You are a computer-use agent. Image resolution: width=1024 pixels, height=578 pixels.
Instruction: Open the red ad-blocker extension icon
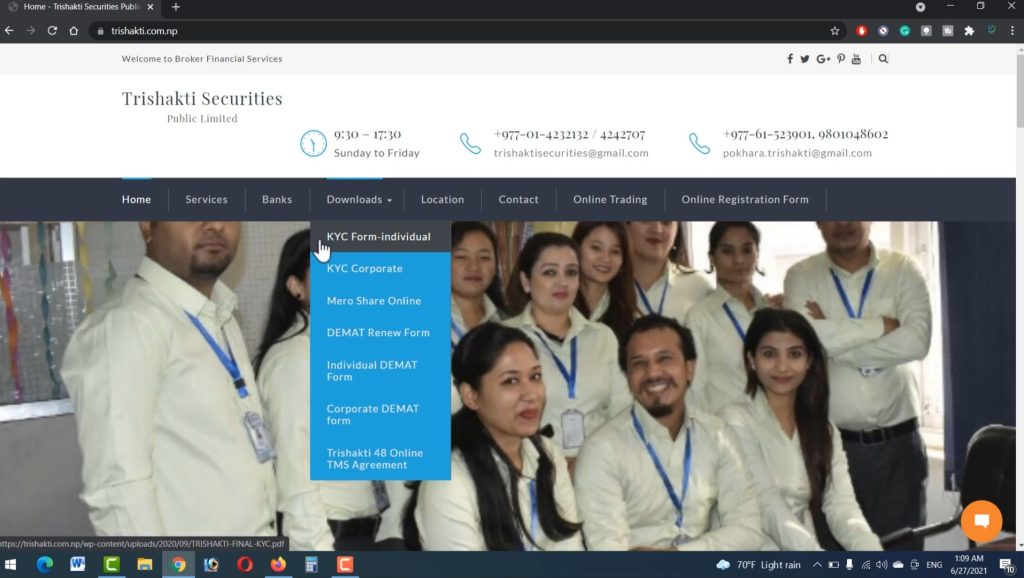click(861, 31)
